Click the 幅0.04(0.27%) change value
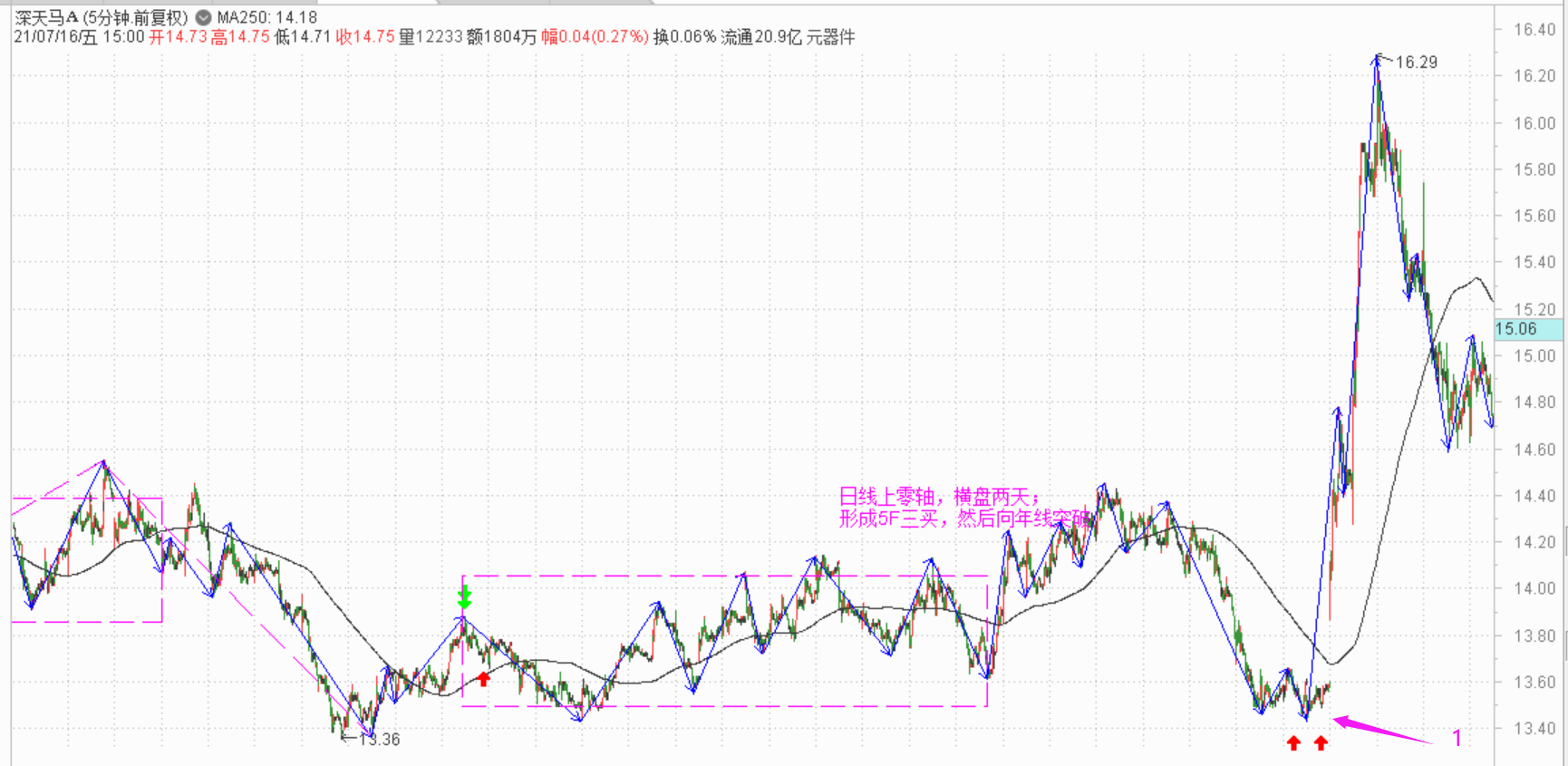1568x766 pixels. tap(595, 37)
